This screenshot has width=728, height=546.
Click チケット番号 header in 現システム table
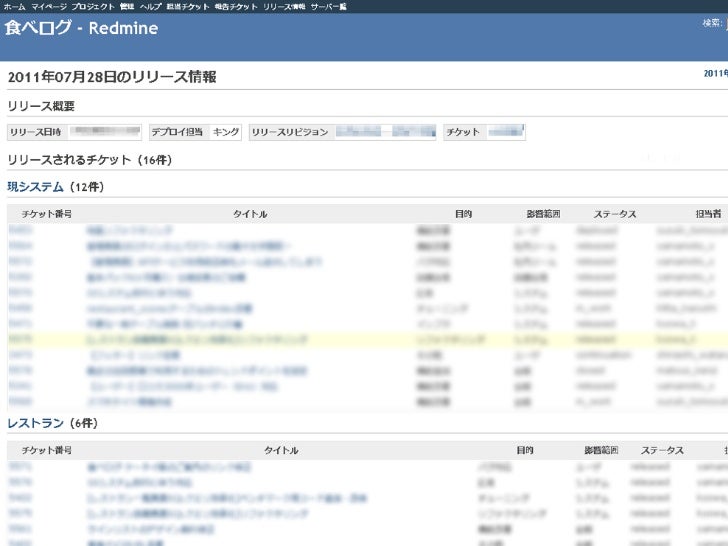coord(46,214)
